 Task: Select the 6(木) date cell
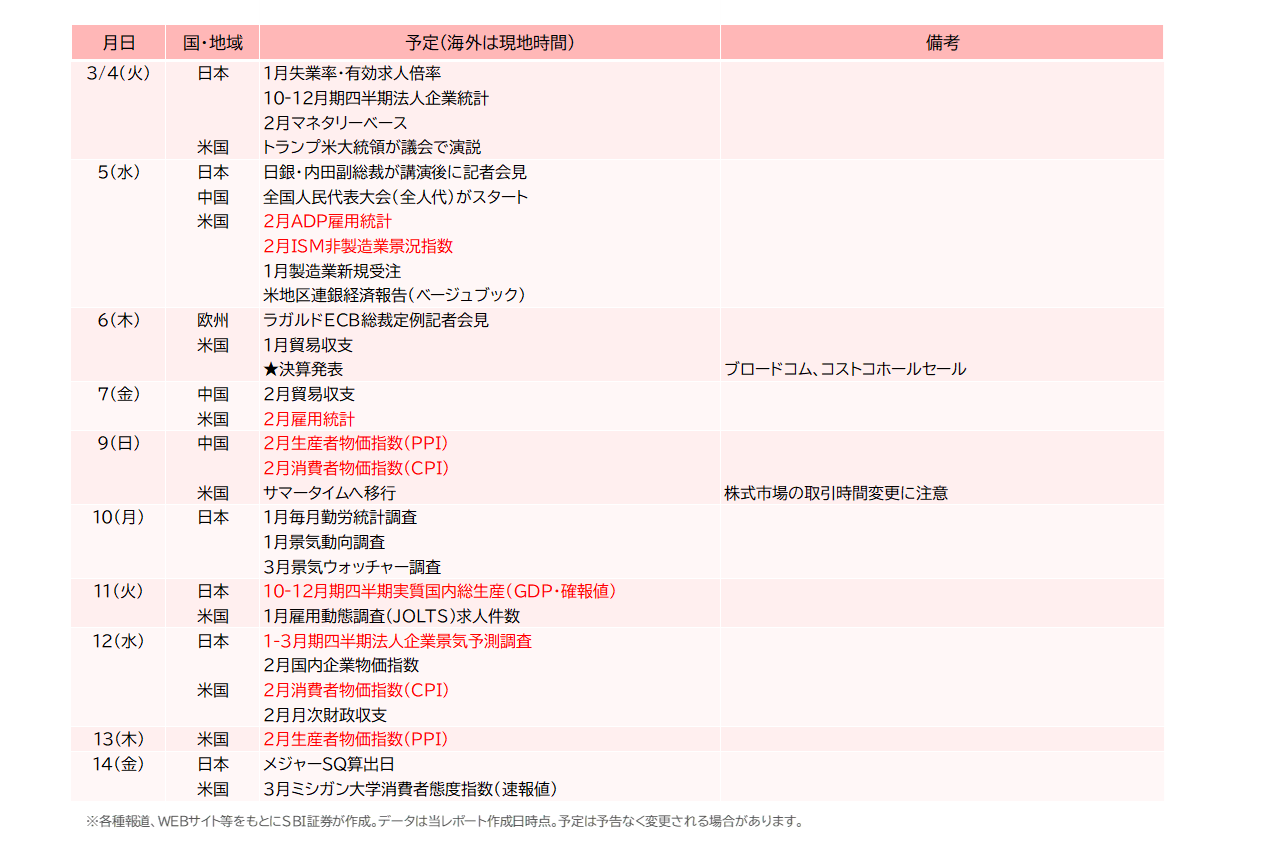[119, 320]
